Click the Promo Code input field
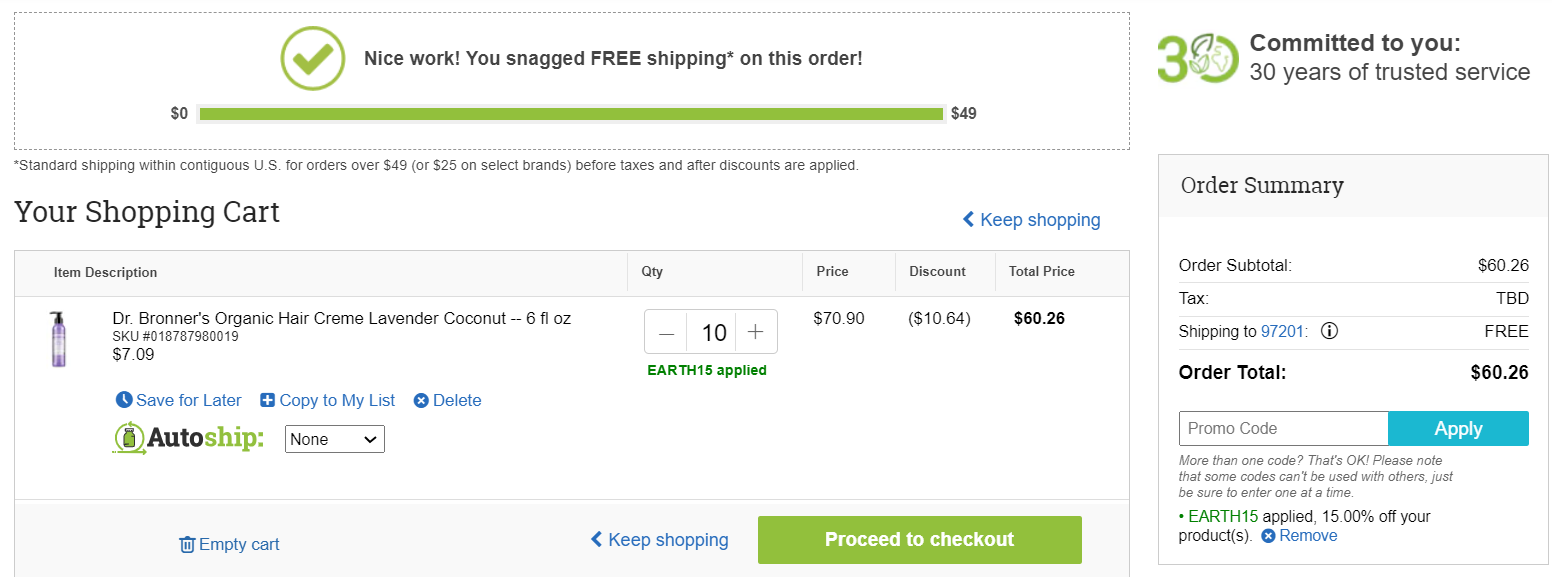1552x577 pixels. 1284,428
